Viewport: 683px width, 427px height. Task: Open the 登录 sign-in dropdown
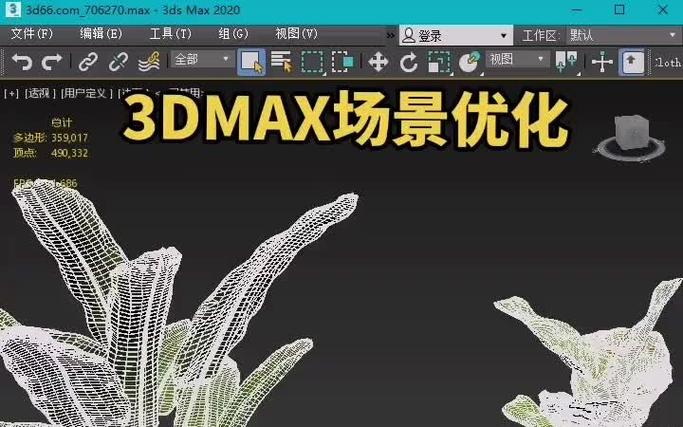click(x=456, y=35)
